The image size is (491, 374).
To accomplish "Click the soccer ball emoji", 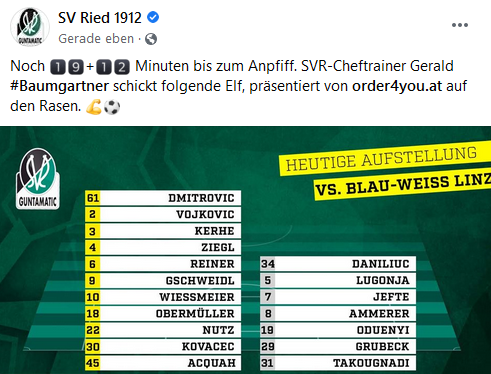I will click(112, 107).
